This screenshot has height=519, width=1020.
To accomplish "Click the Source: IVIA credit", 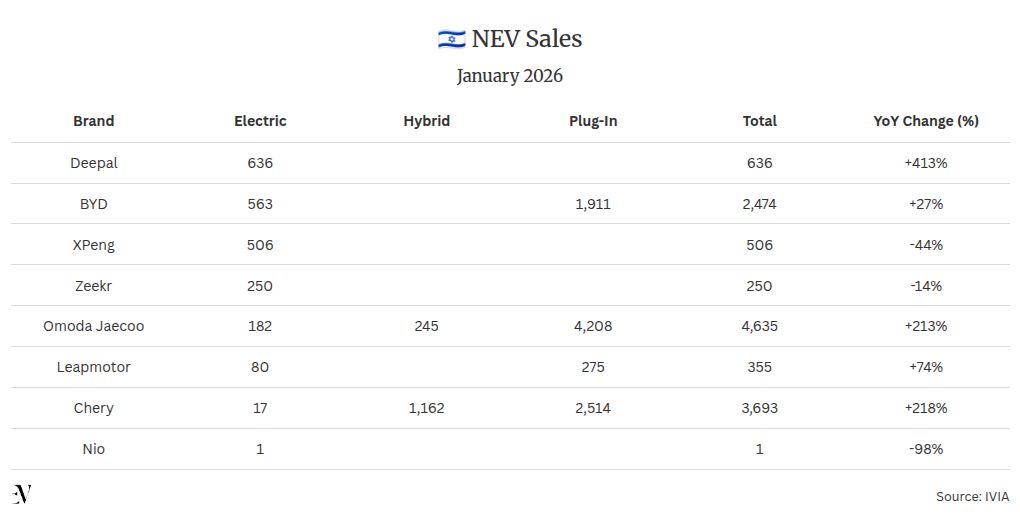I will [973, 497].
